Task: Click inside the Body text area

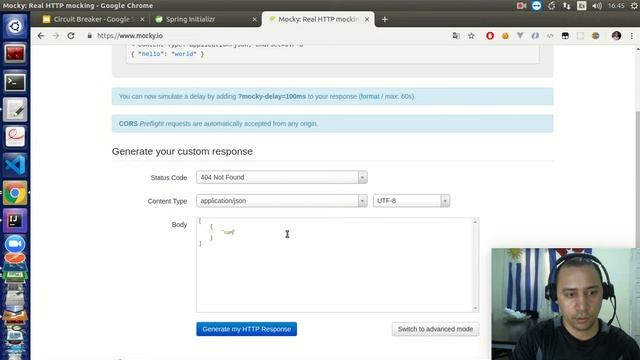Action: click(x=334, y=265)
